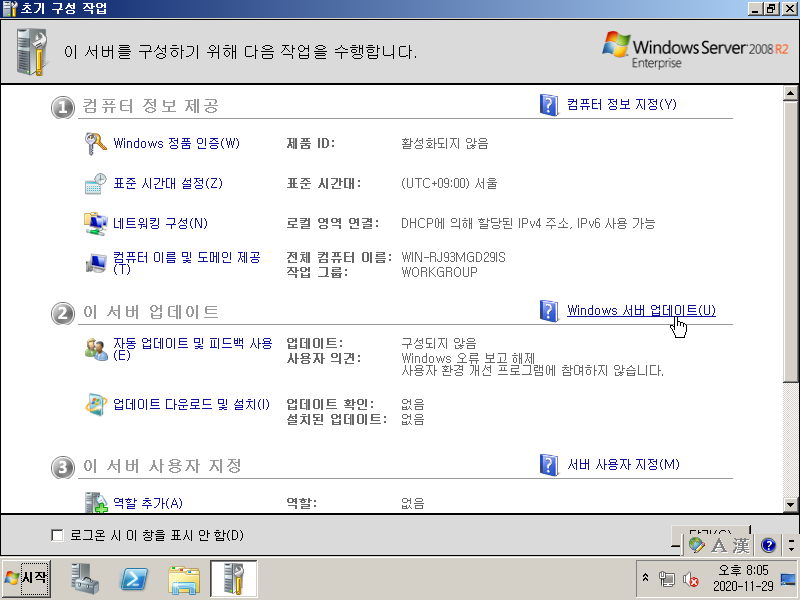The height and width of the screenshot is (600, 800).
Task: Open 역할 추가(A) link
Action: pos(147,504)
